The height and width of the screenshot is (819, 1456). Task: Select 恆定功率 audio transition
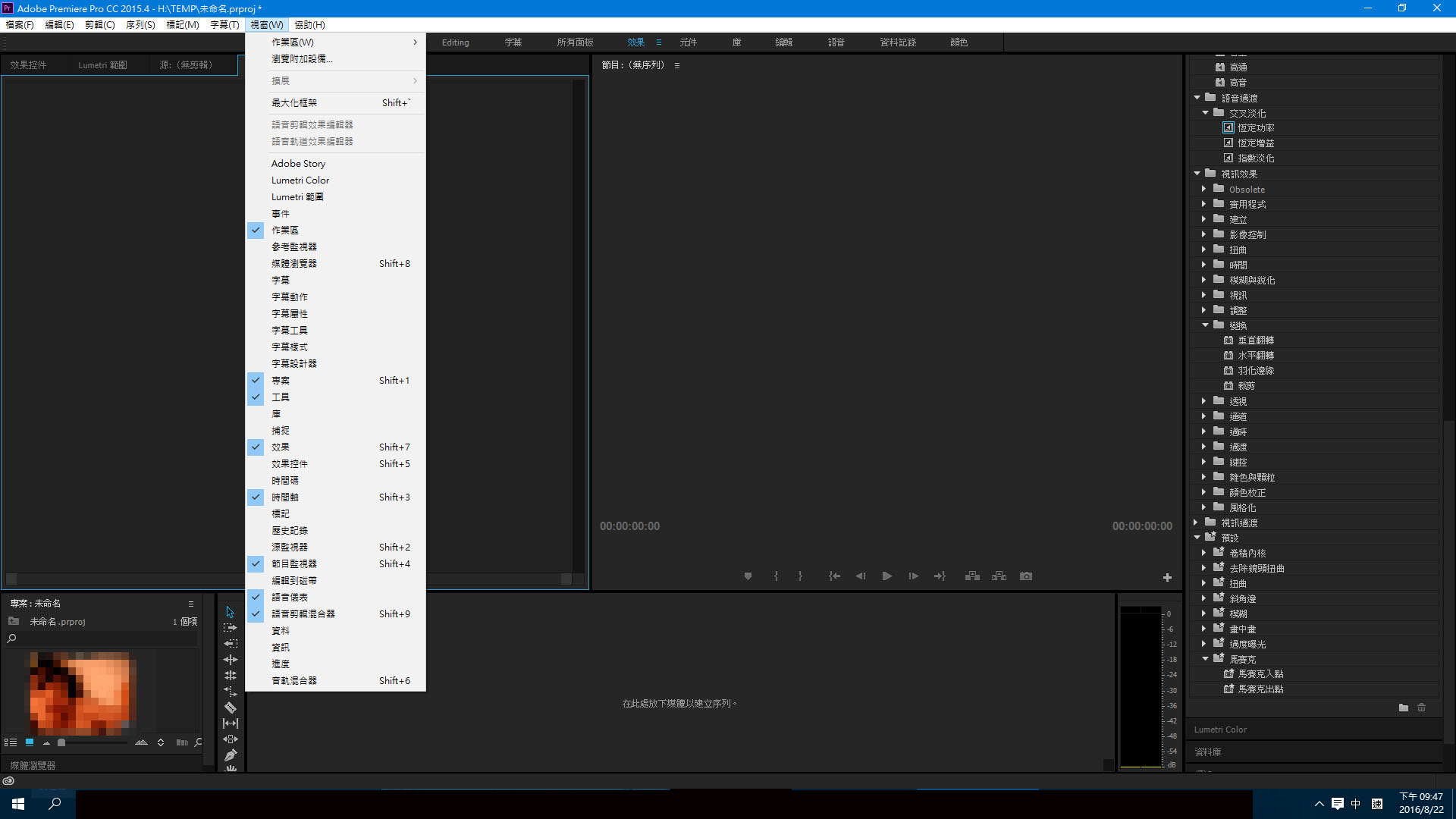point(1256,128)
